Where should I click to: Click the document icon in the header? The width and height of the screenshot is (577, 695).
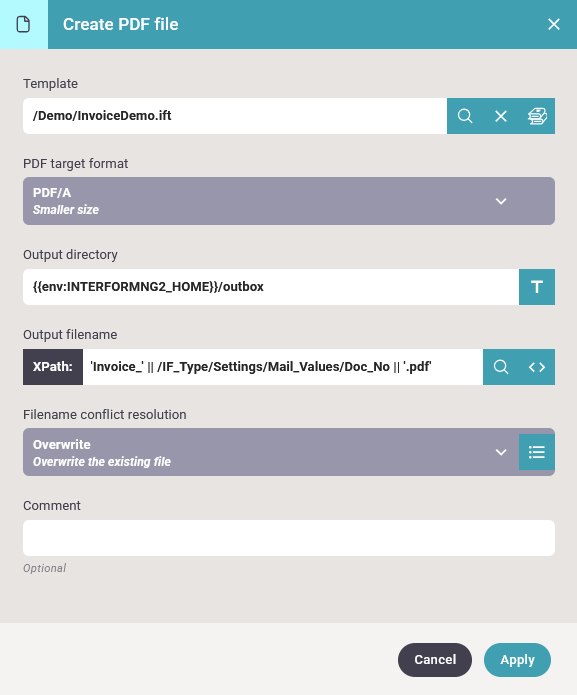23,24
